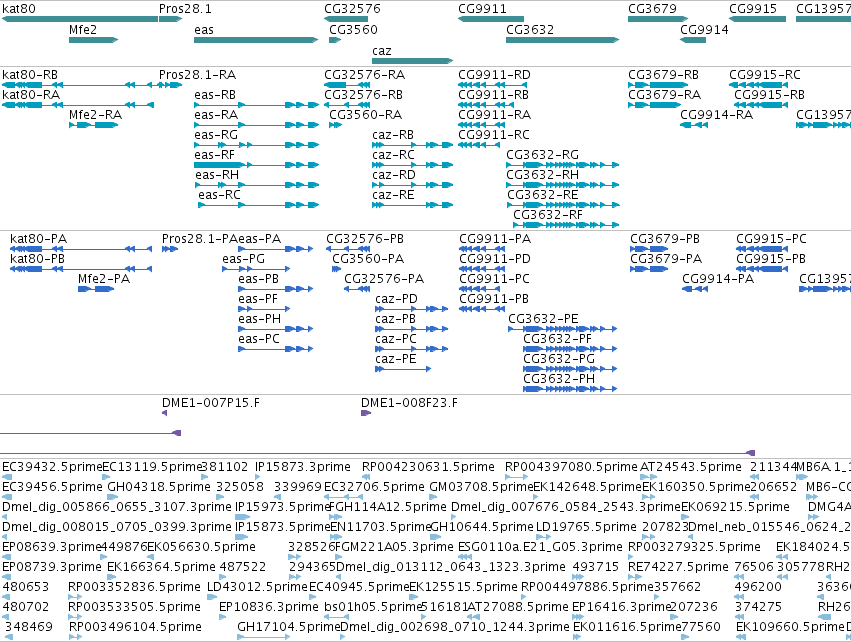The height and width of the screenshot is (642, 851).
Task: Click the CG9915-PB protein label
Action: click(771, 259)
